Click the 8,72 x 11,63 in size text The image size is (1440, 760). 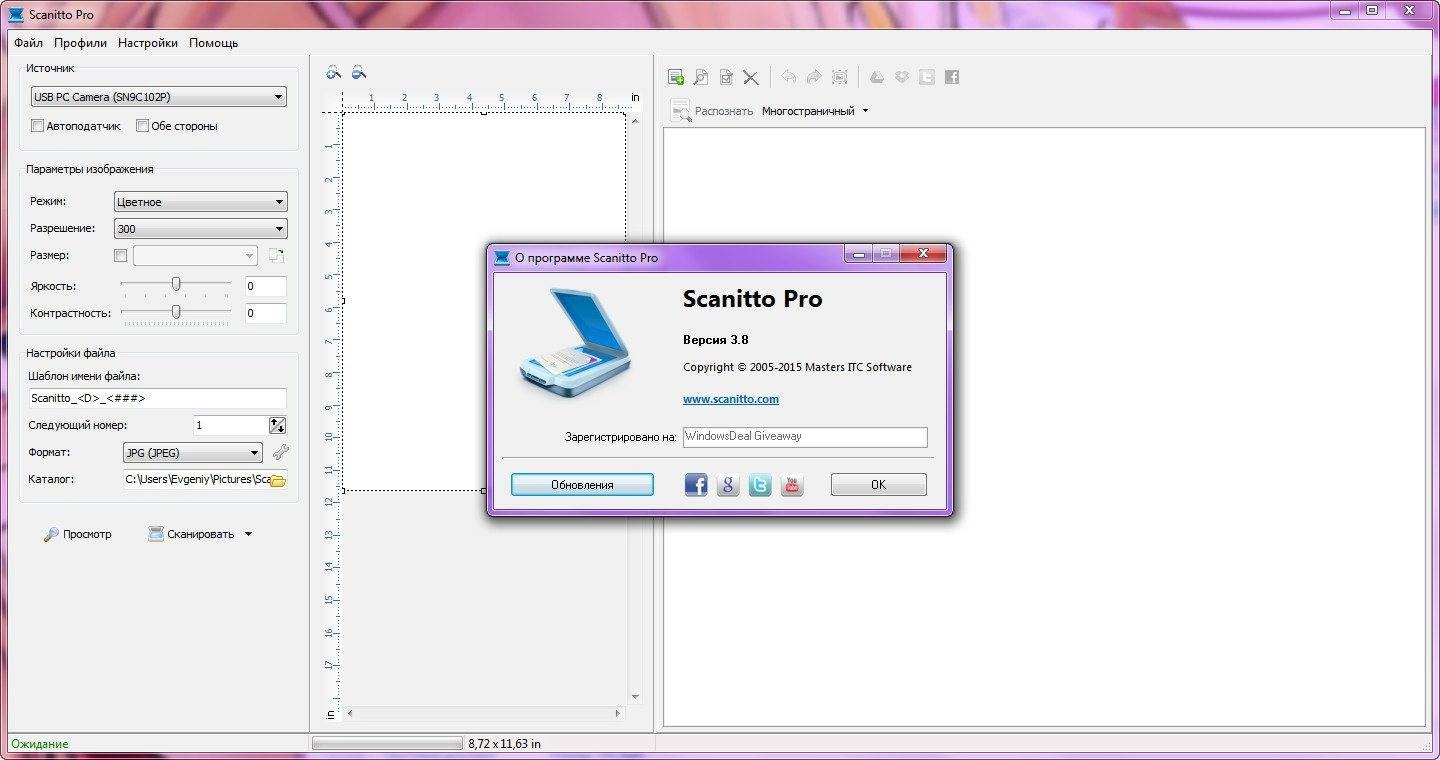(504, 744)
